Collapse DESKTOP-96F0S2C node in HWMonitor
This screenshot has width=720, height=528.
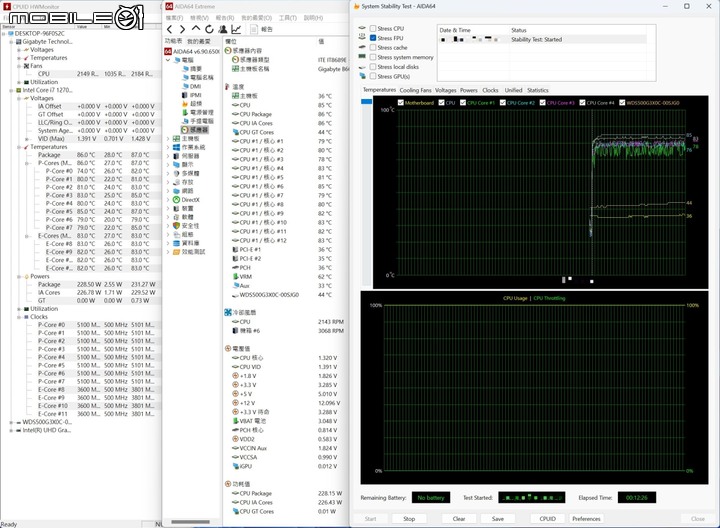point(4,34)
